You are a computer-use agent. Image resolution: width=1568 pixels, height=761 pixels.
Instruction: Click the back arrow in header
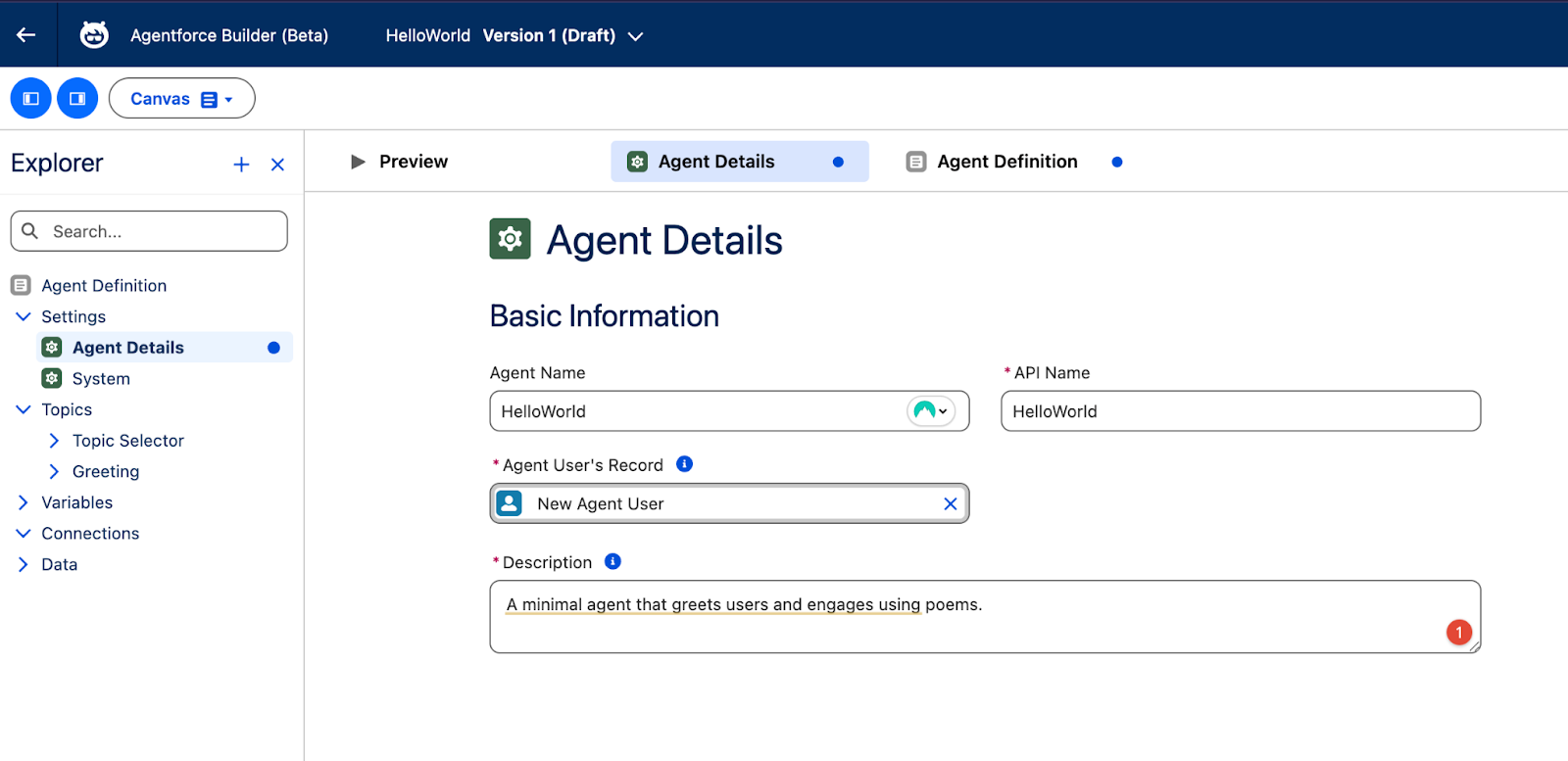(x=26, y=35)
